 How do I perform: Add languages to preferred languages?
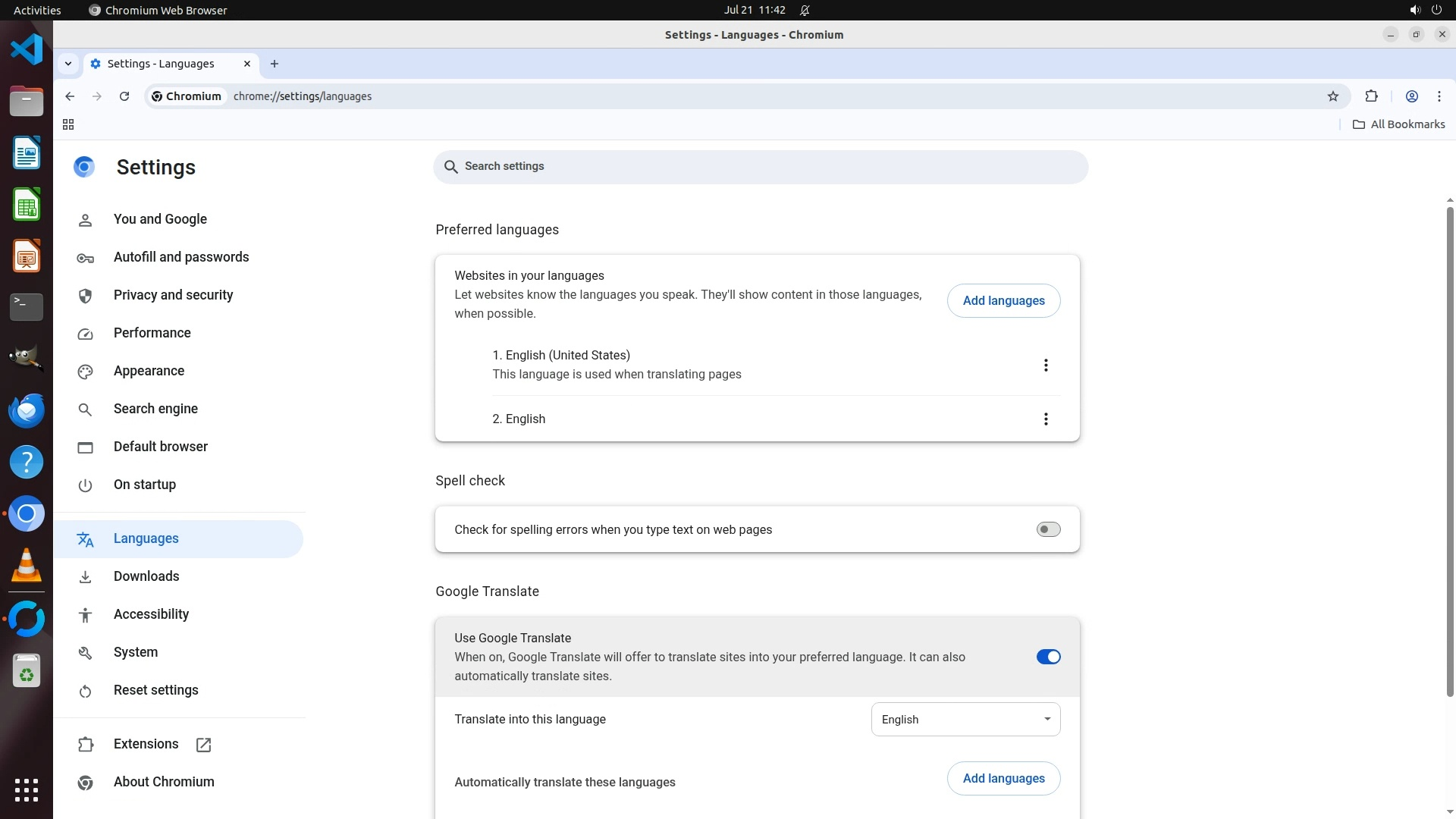1003,301
